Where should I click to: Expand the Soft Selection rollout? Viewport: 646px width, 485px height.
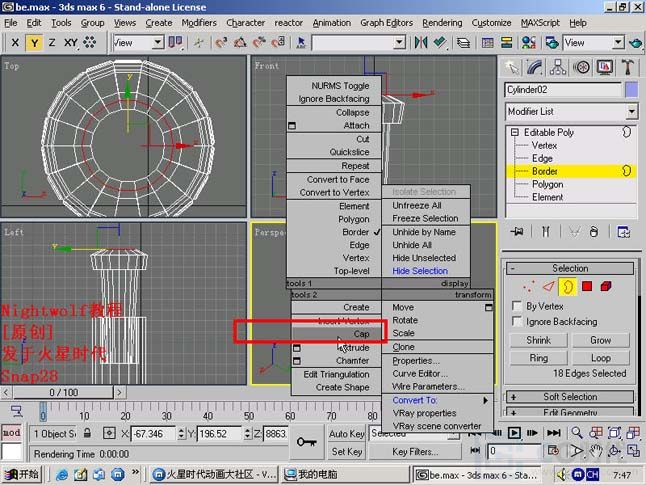570,397
